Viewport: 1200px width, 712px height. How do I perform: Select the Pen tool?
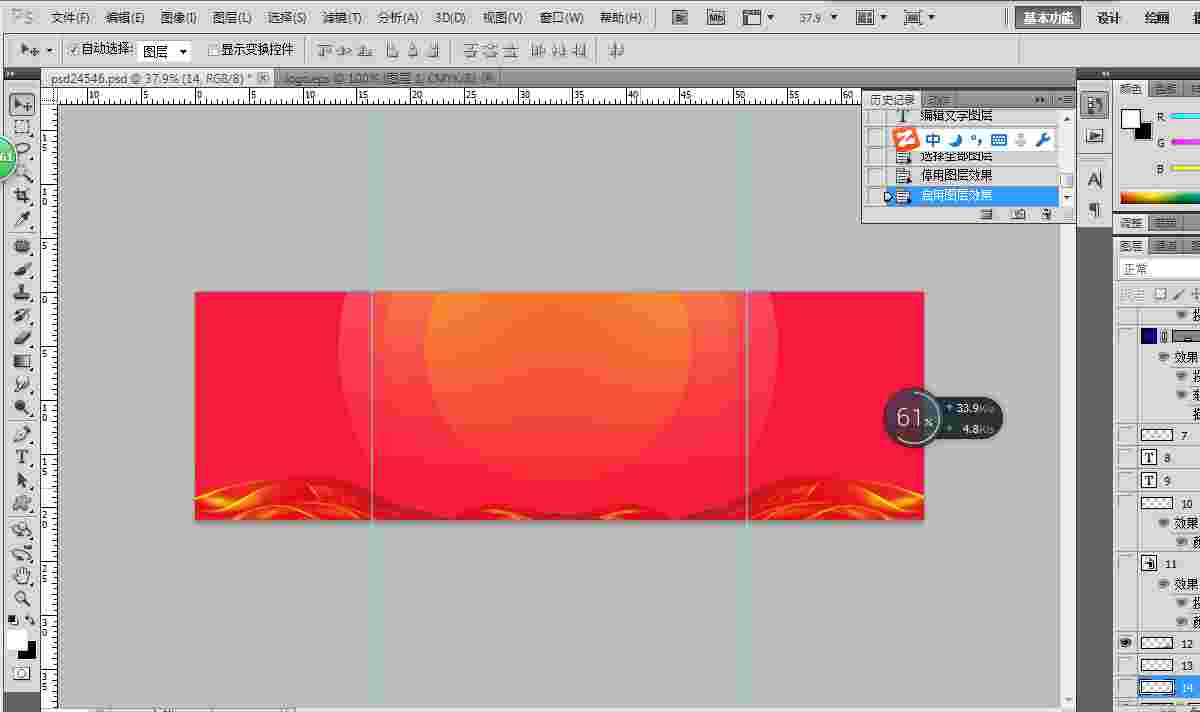click(x=22, y=434)
